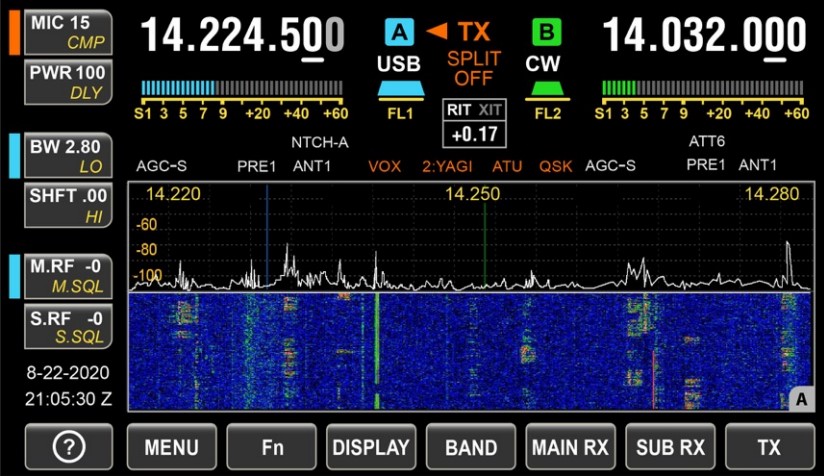The image size is (824, 476).
Task: Open the SUB RX menu
Action: pos(670,447)
